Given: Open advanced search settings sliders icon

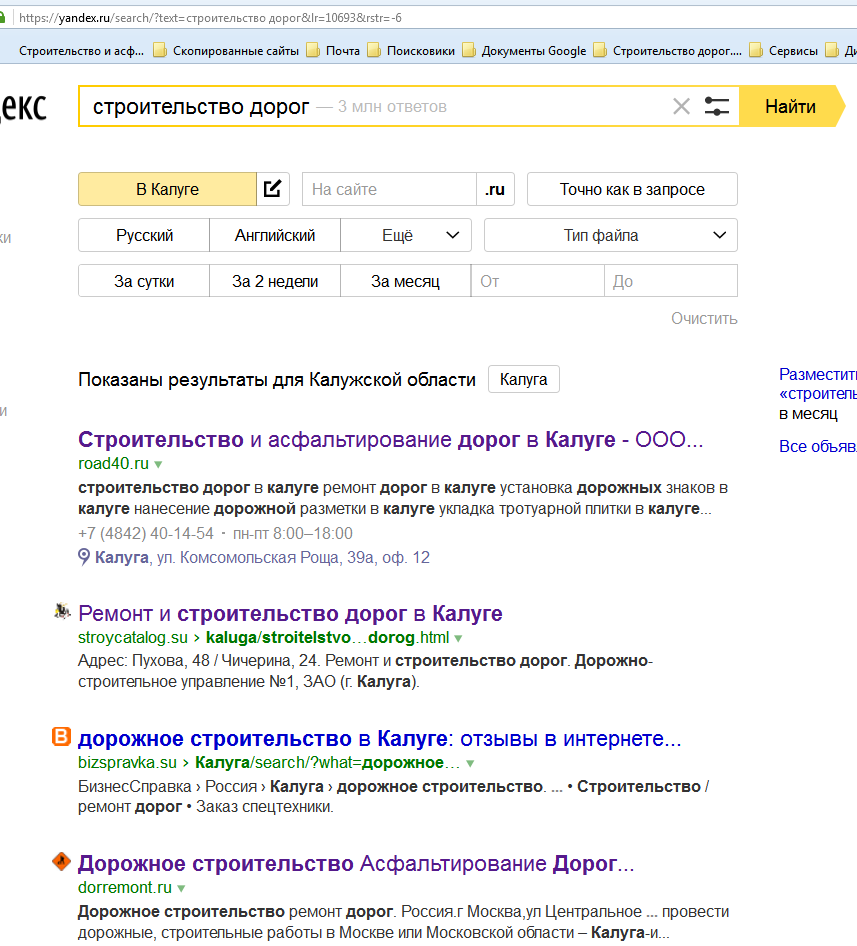Looking at the screenshot, I should pyautogui.click(x=717, y=107).
